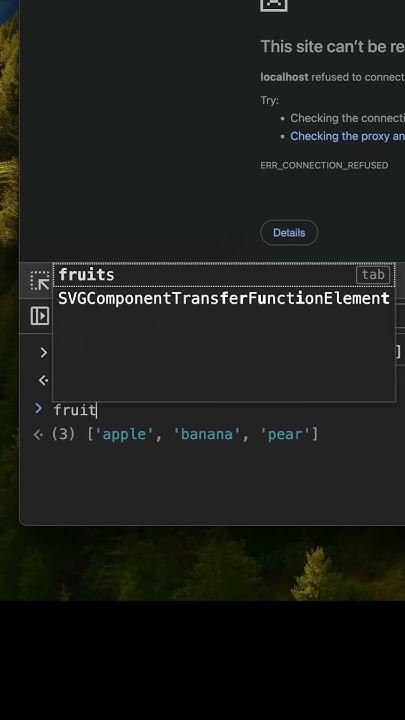Toggle the console sidebar panel icon
Viewport: 405px width, 720px height.
(40, 316)
